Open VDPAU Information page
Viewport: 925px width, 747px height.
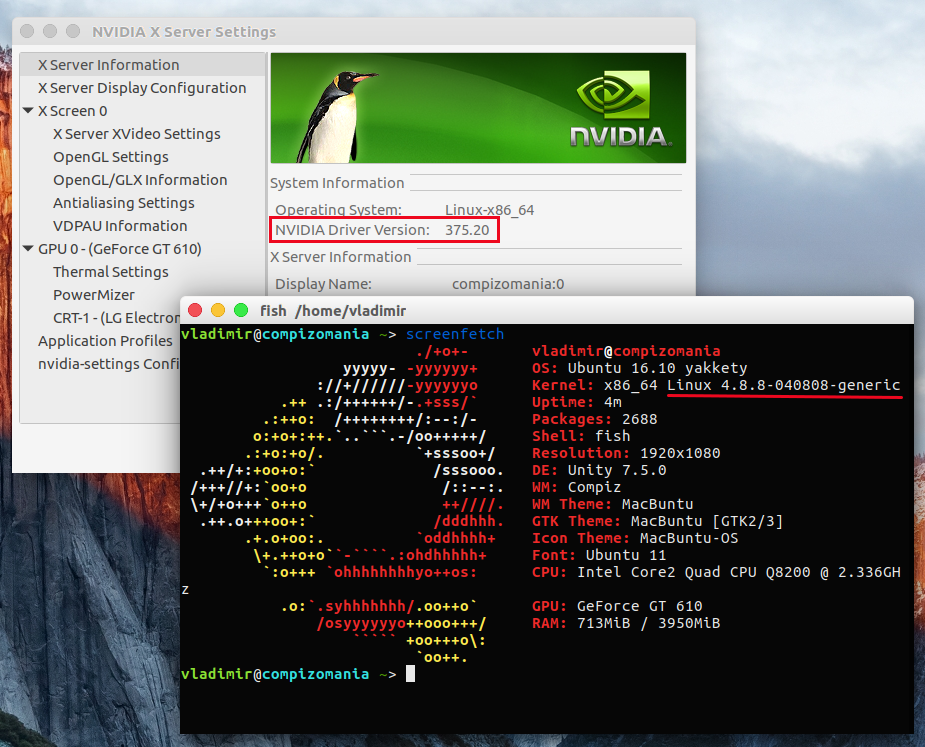pyautogui.click(x=120, y=226)
